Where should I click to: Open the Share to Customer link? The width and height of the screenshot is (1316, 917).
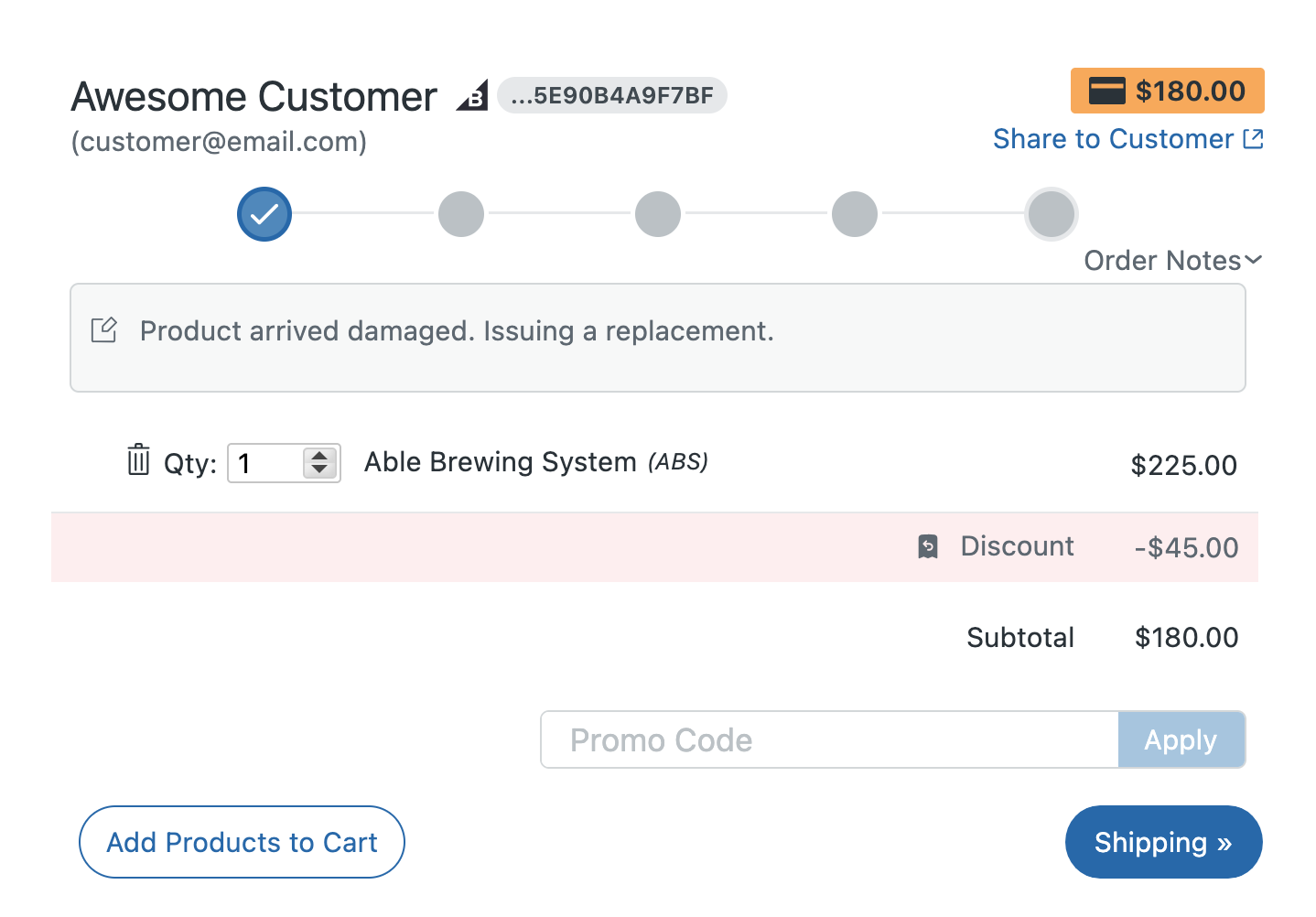[x=1113, y=138]
